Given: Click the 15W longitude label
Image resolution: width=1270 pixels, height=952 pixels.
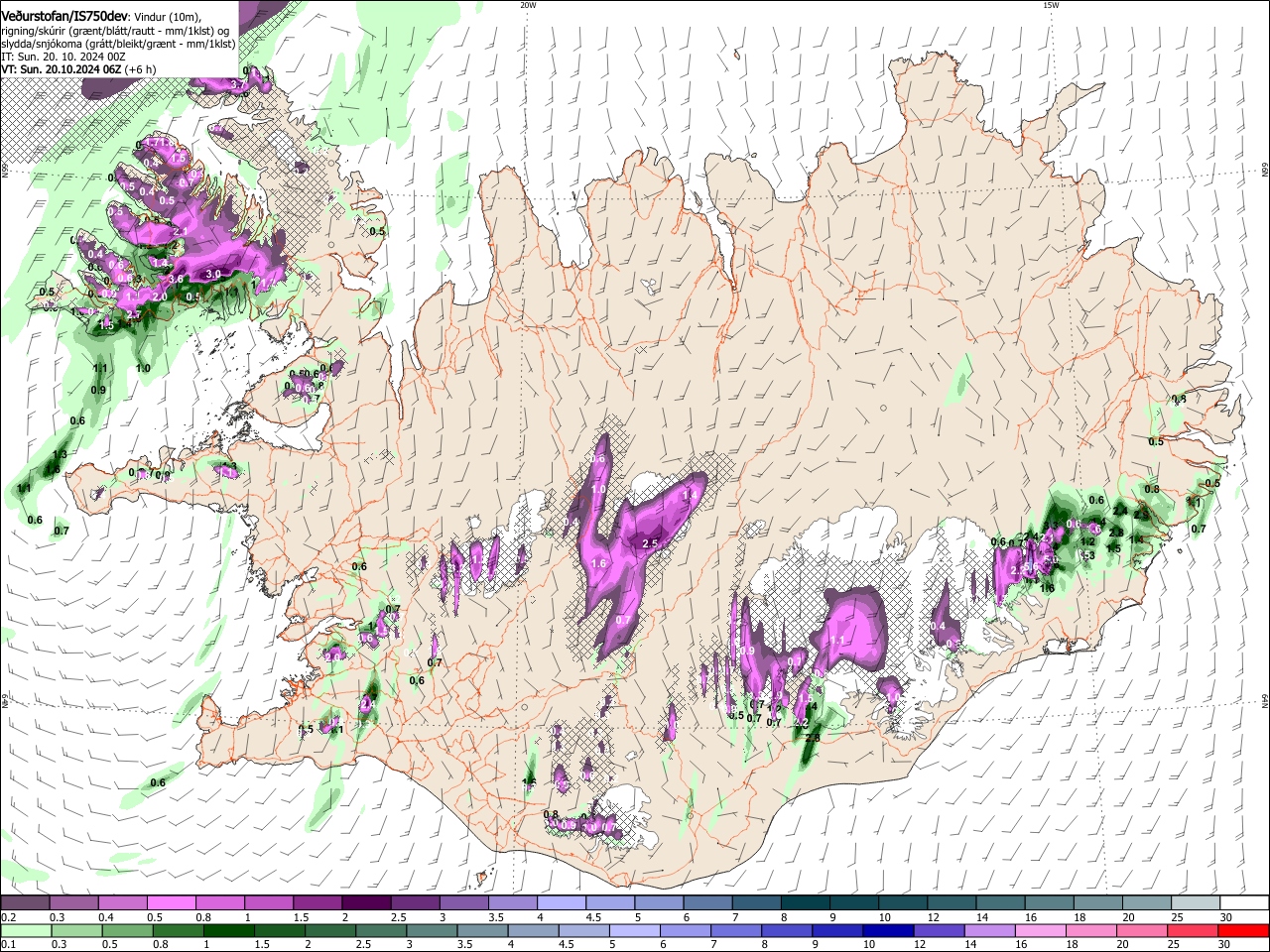Looking at the screenshot, I should coord(1051,4).
